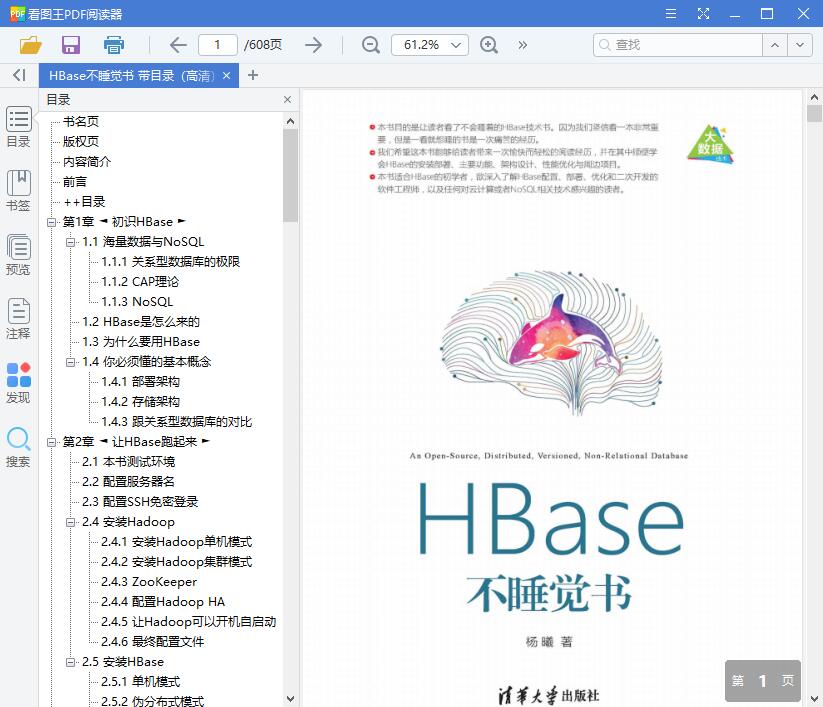Click the outline scroll down arrow

(290, 699)
